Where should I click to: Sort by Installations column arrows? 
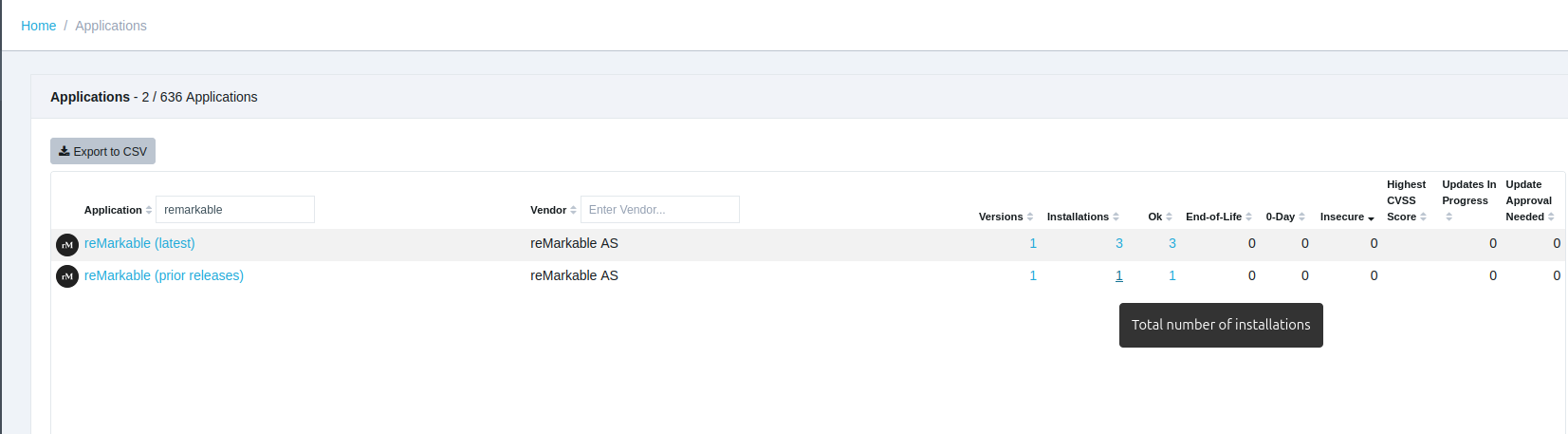1116,217
